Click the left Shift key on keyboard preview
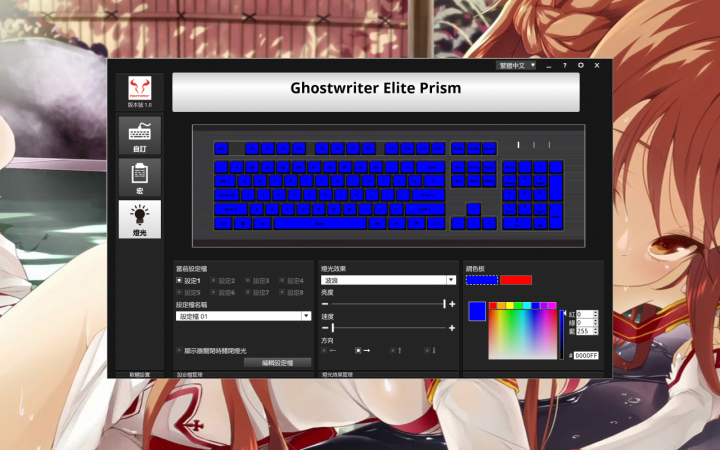This screenshot has width=720, height=450. pos(231,209)
